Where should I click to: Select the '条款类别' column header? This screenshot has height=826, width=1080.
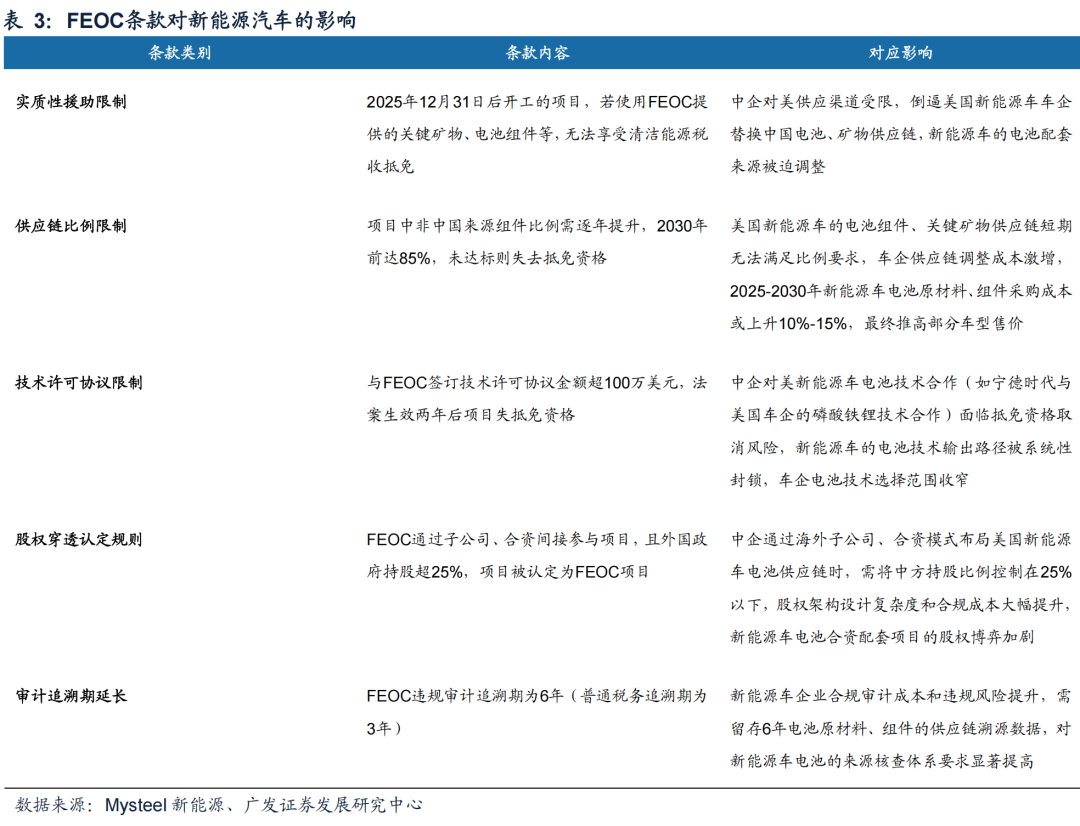pyautogui.click(x=180, y=53)
